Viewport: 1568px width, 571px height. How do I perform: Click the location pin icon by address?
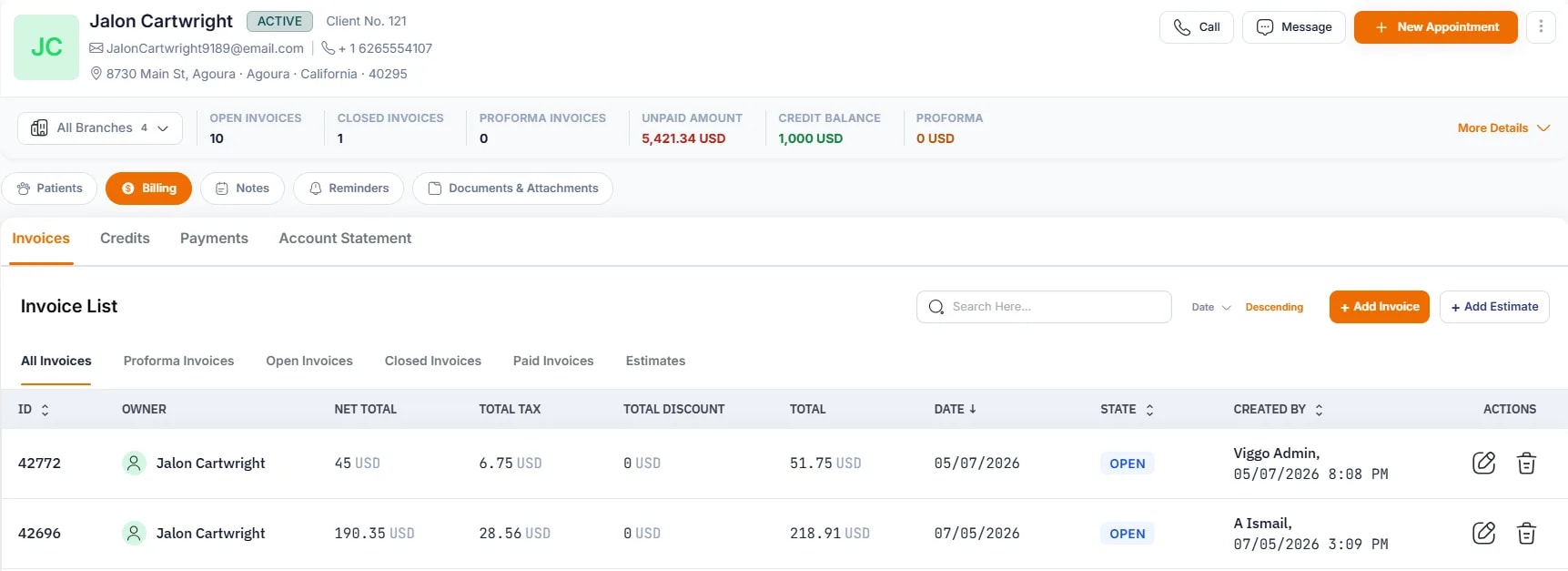[96, 74]
